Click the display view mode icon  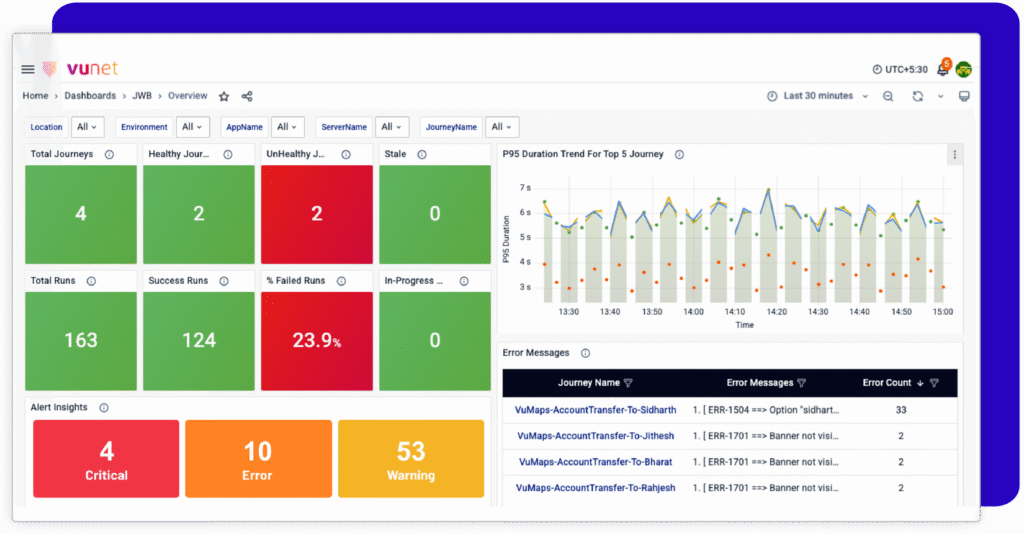[964, 96]
